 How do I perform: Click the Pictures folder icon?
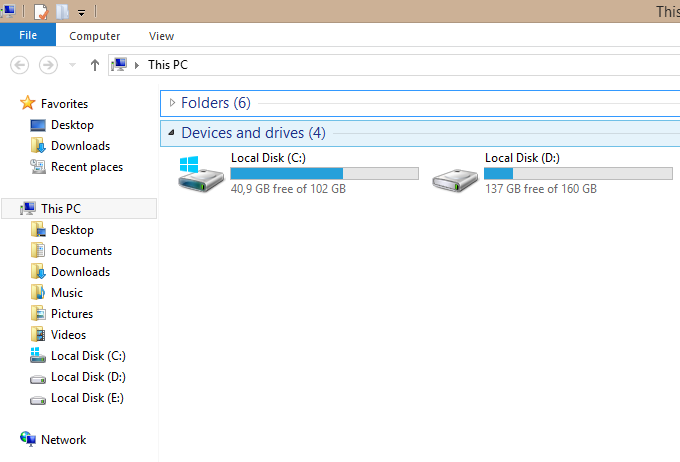pos(38,313)
